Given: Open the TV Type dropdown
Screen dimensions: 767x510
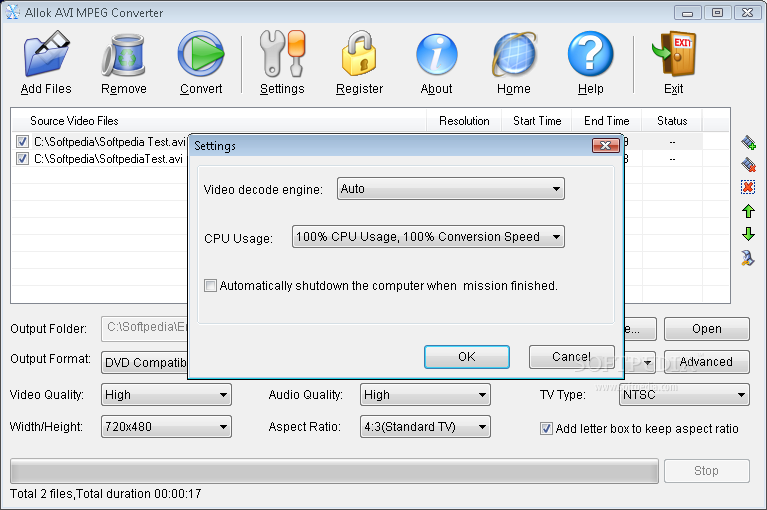Looking at the screenshot, I should (684, 395).
